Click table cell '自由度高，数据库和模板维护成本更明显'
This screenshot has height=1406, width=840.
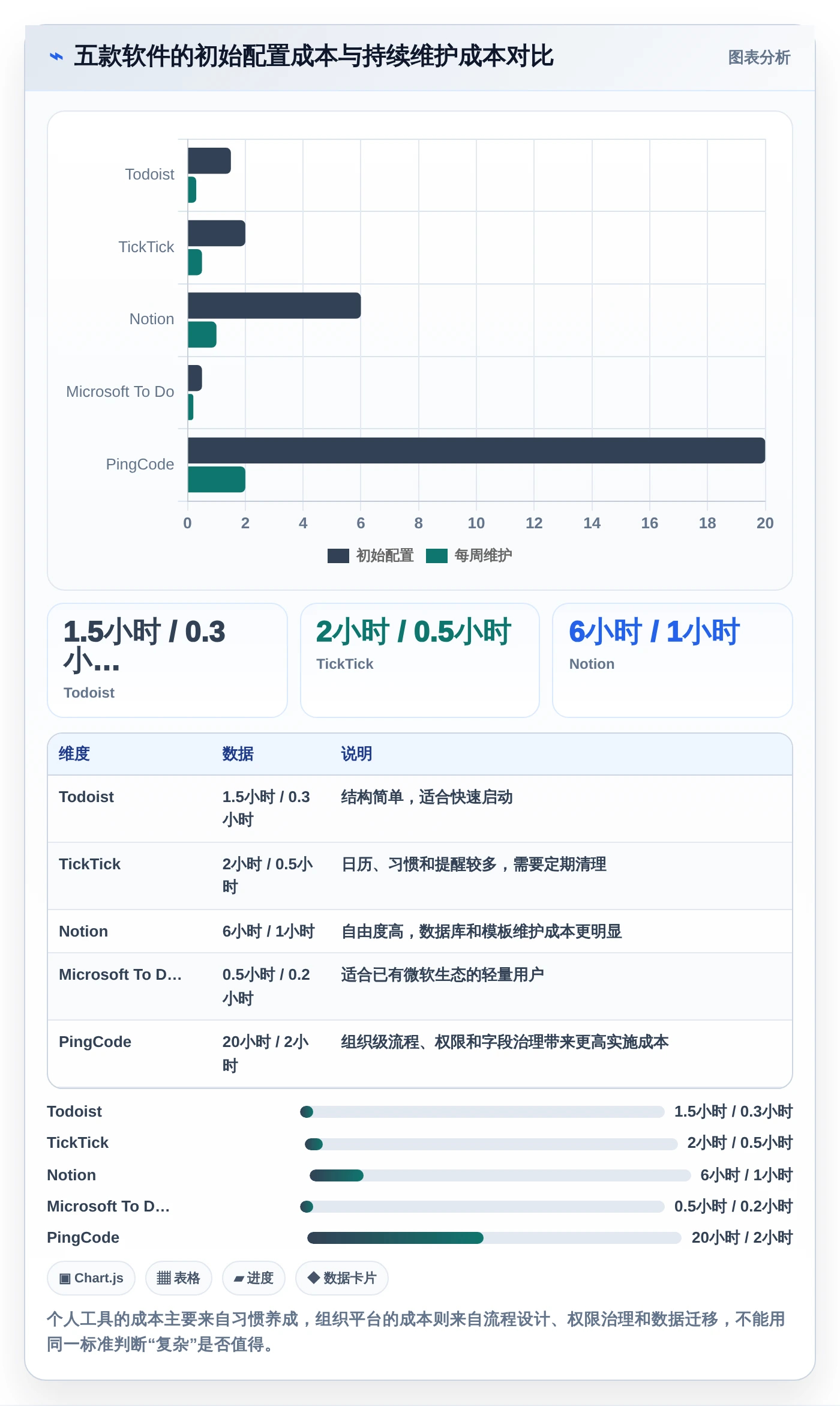pos(482,932)
